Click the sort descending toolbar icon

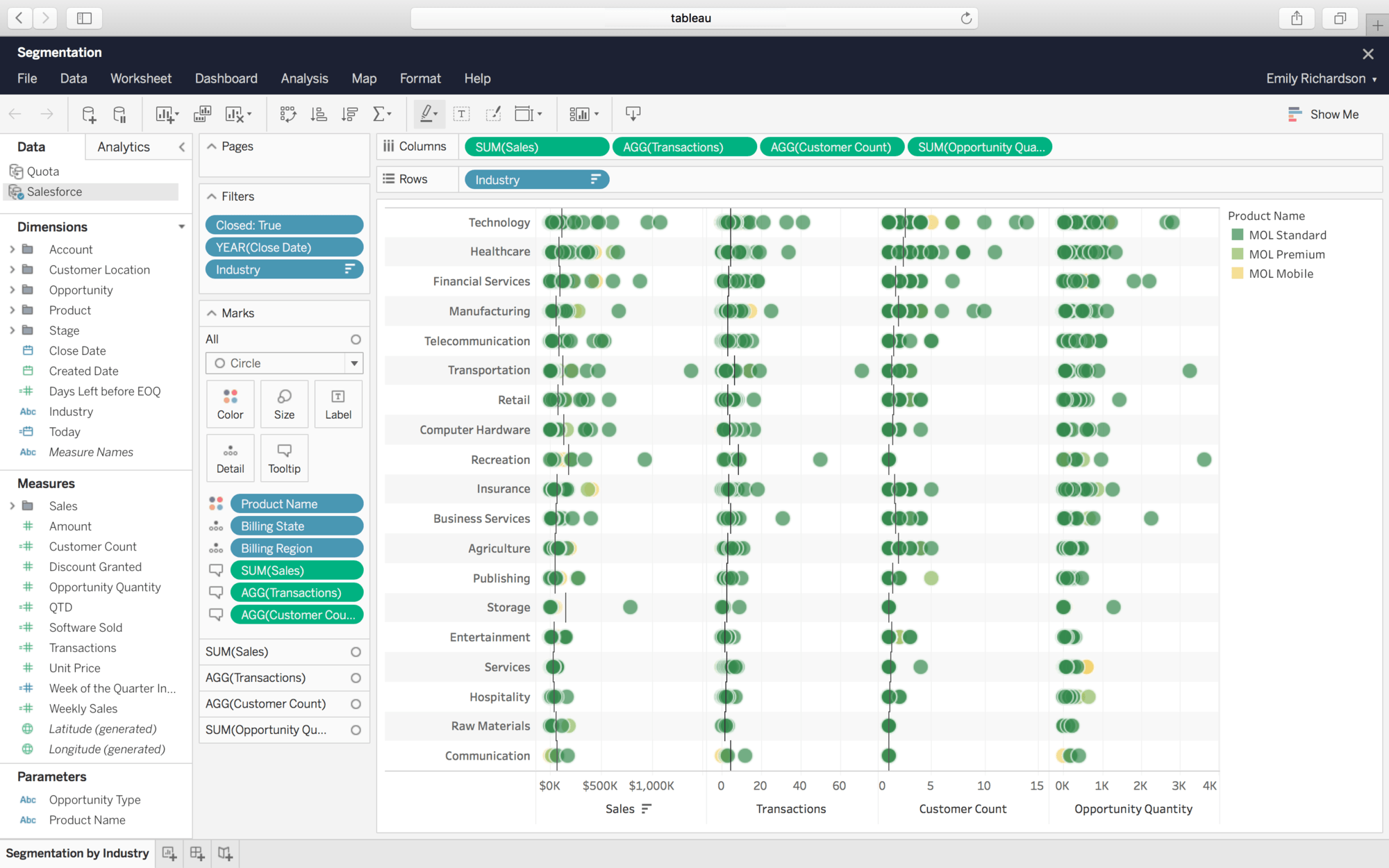click(x=349, y=115)
